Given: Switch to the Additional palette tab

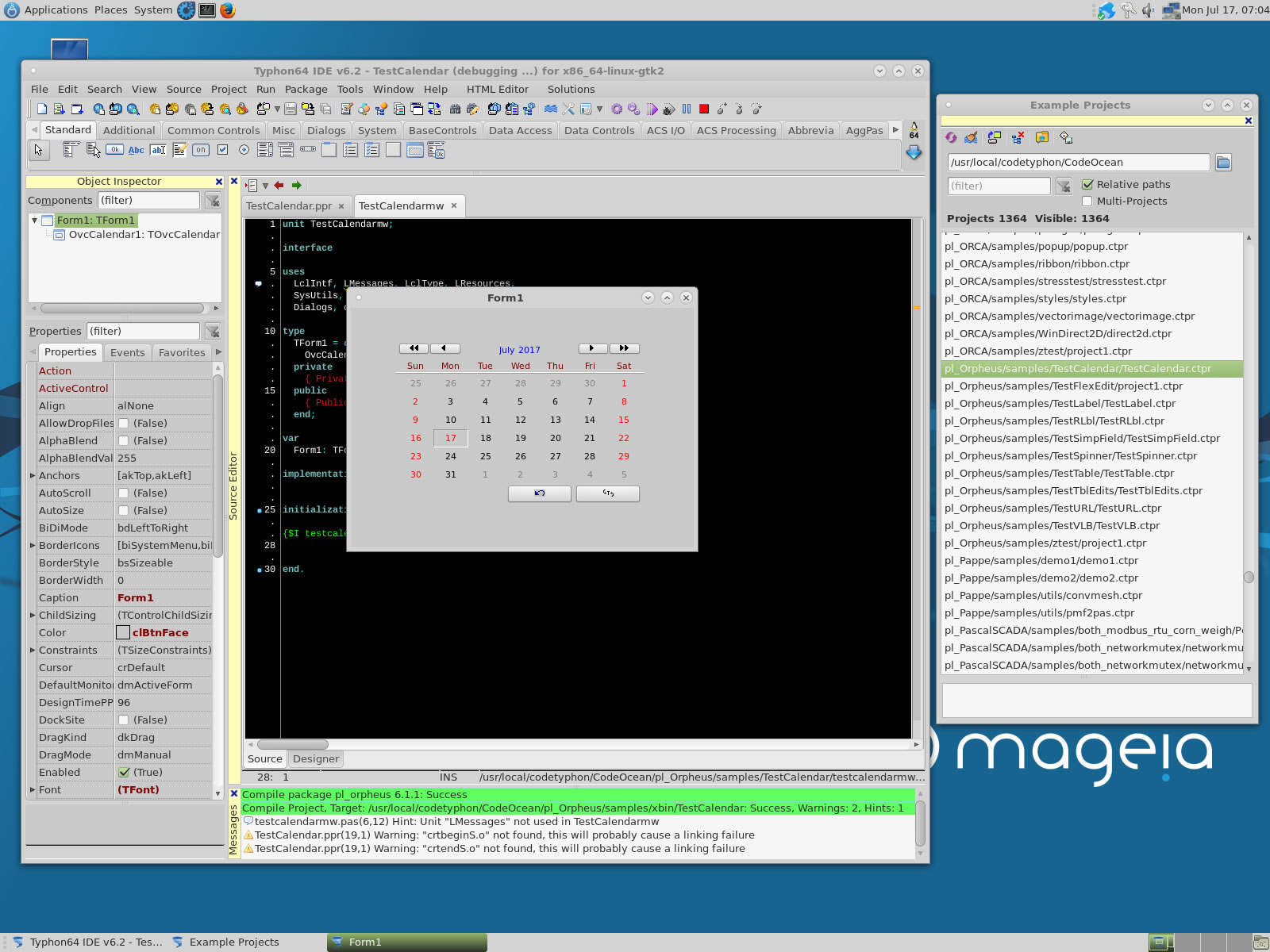Looking at the screenshot, I should [129, 131].
